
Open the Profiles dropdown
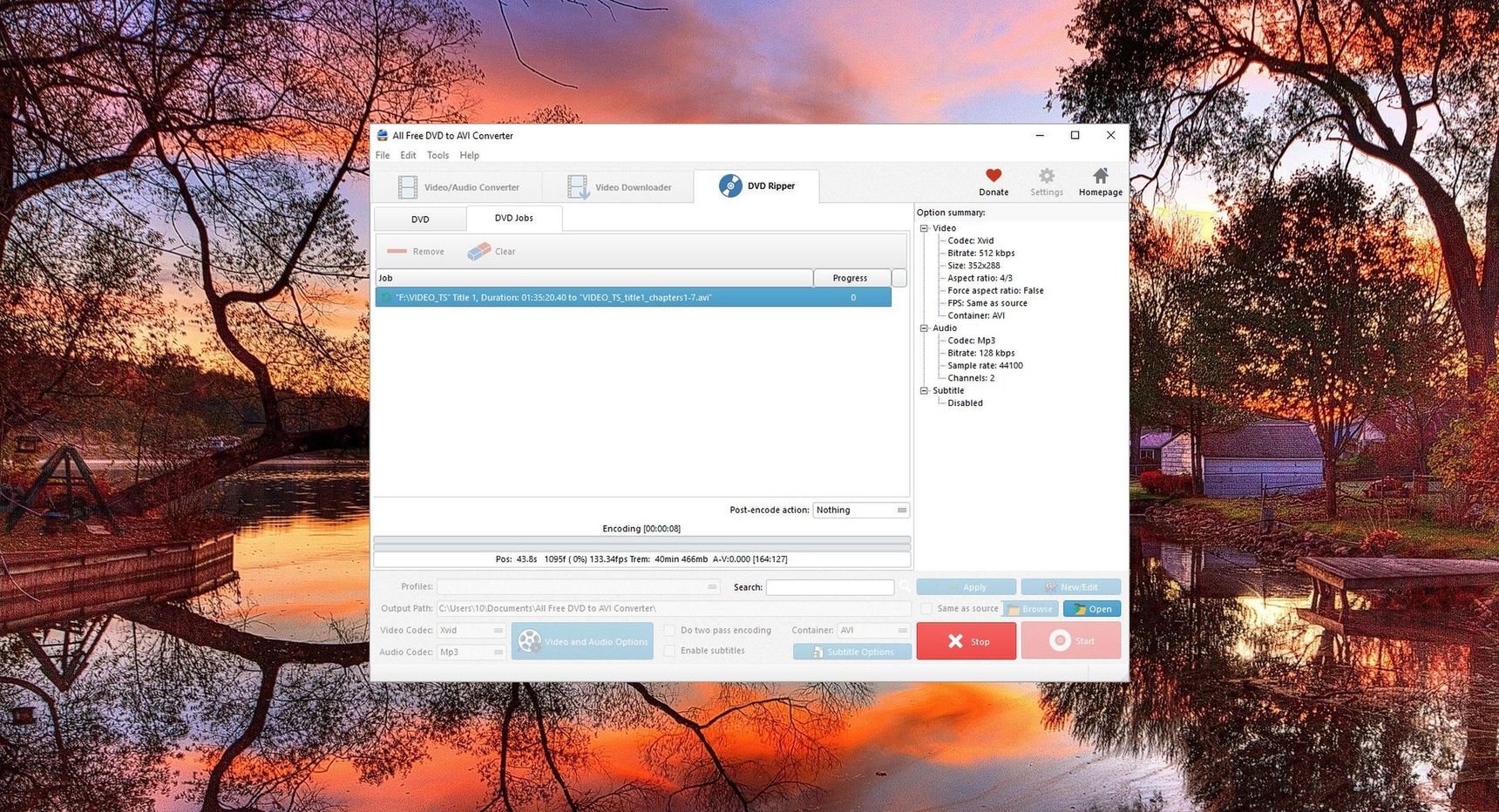click(578, 586)
